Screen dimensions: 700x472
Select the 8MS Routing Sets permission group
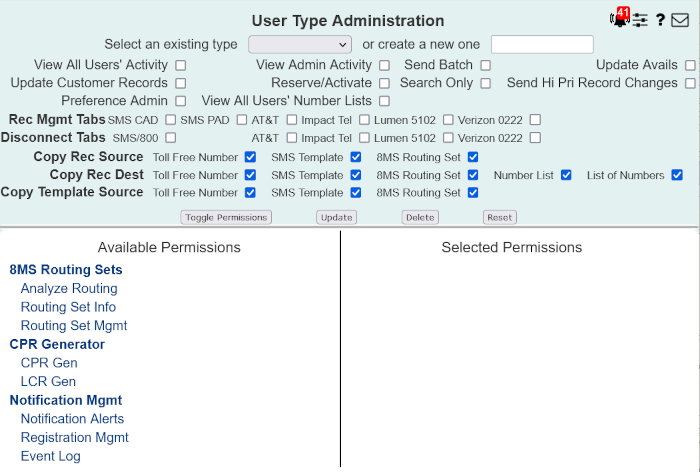(66, 270)
